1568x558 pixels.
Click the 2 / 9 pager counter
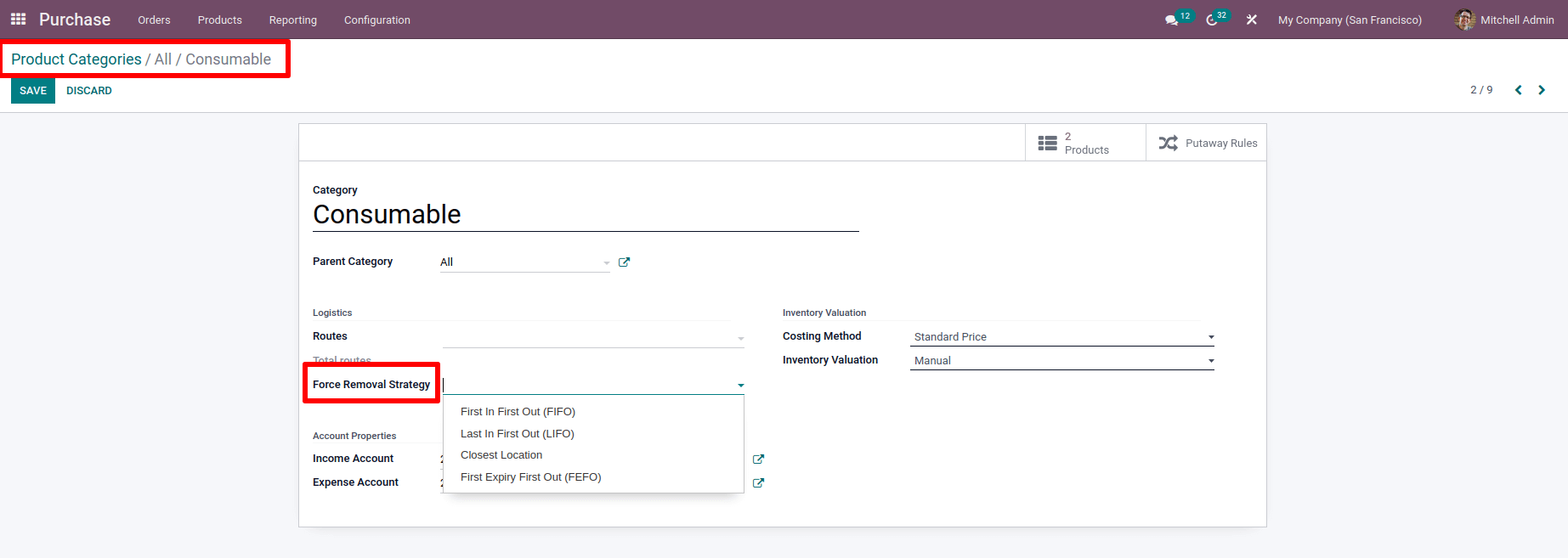[x=1481, y=90]
